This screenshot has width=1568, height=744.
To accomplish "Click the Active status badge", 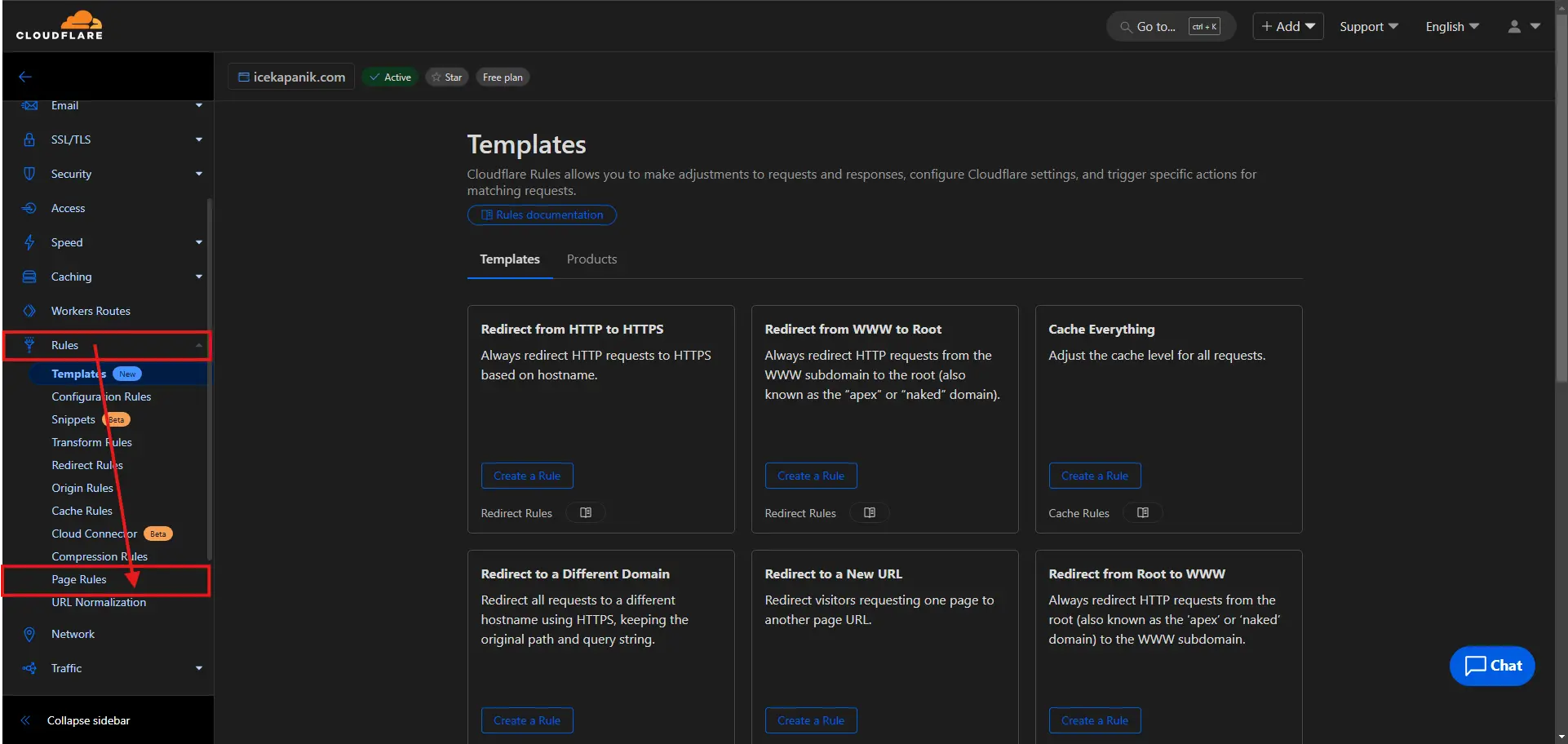I will click(390, 77).
